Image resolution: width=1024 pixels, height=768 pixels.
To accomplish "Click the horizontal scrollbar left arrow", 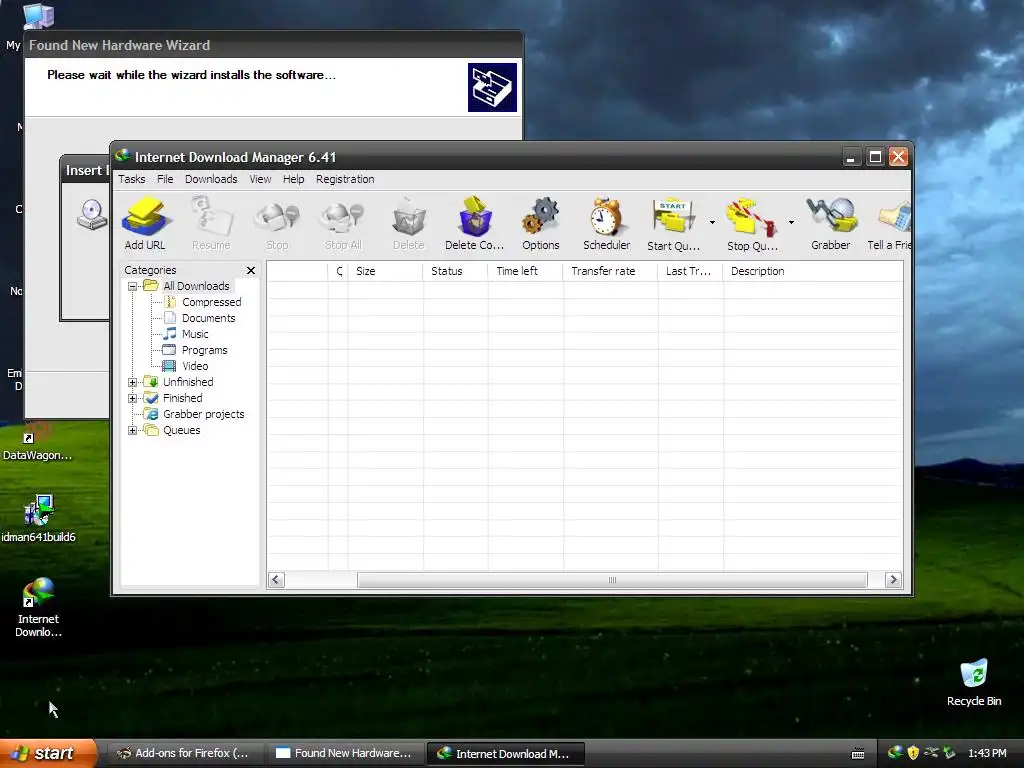I will point(276,580).
